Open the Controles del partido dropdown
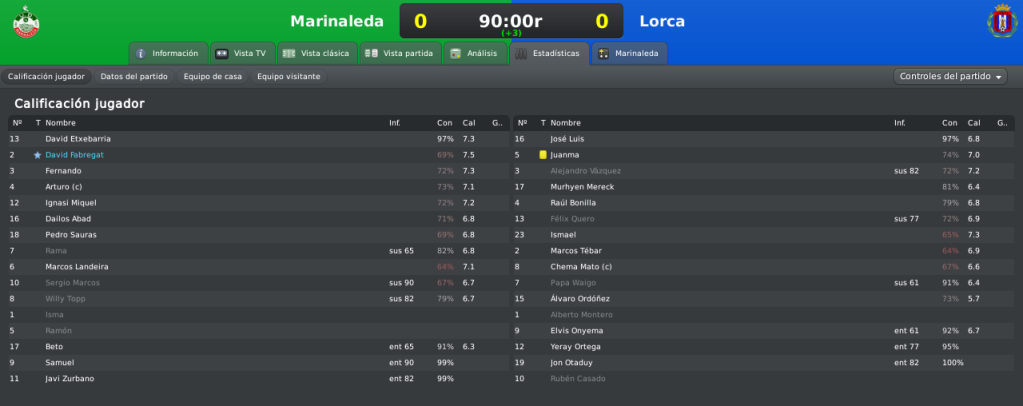 pos(950,76)
